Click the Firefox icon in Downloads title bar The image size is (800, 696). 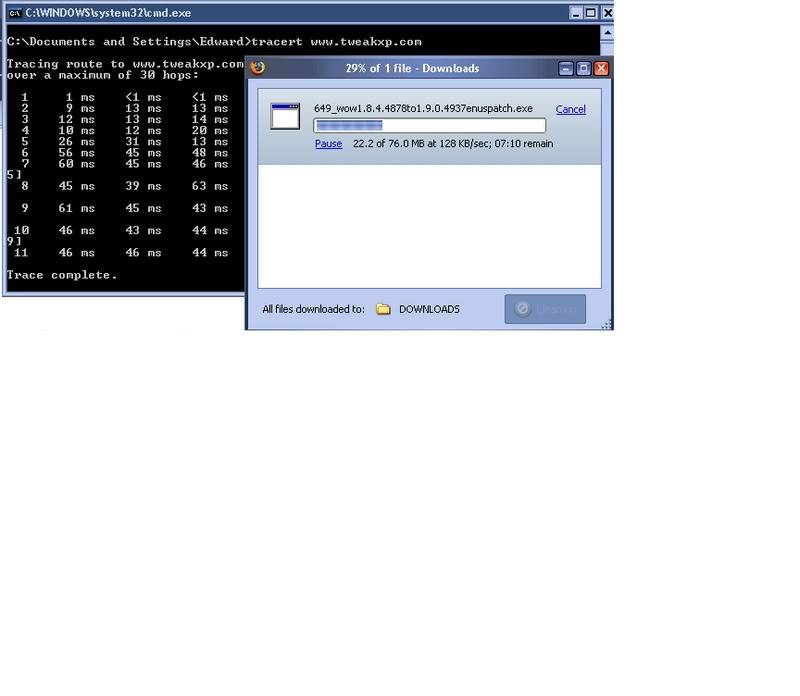tap(258, 68)
